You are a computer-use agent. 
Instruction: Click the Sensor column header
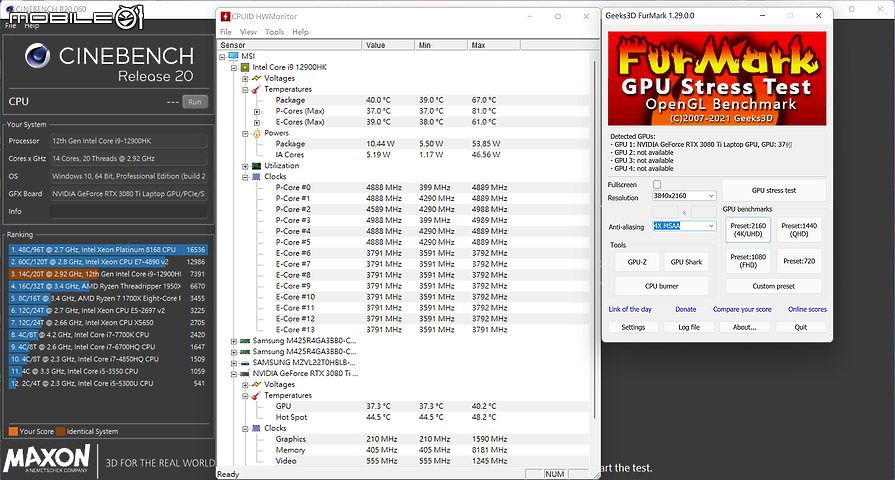(289, 45)
